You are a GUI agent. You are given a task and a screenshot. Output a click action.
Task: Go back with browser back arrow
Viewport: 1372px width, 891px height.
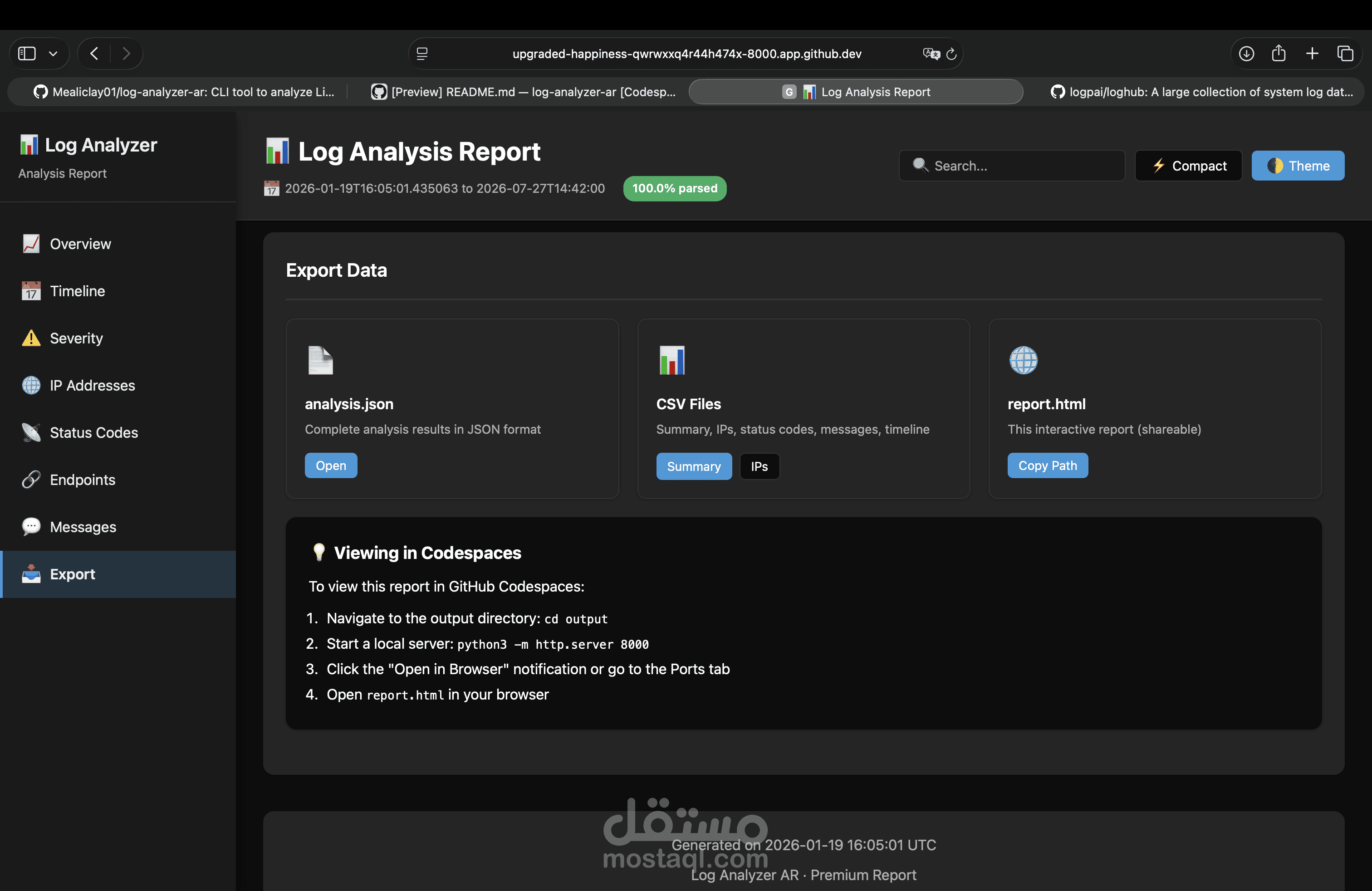click(94, 54)
